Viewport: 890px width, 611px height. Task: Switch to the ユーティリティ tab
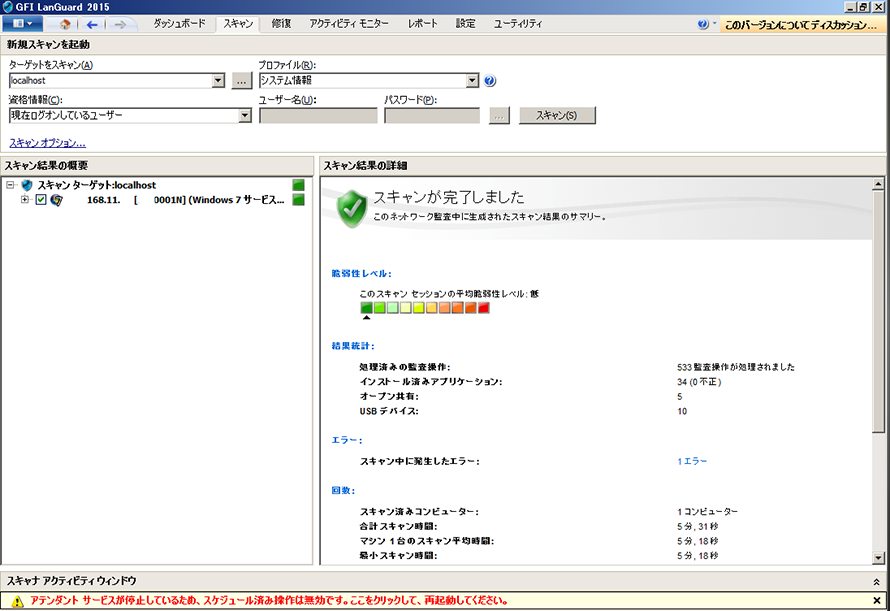coord(518,24)
